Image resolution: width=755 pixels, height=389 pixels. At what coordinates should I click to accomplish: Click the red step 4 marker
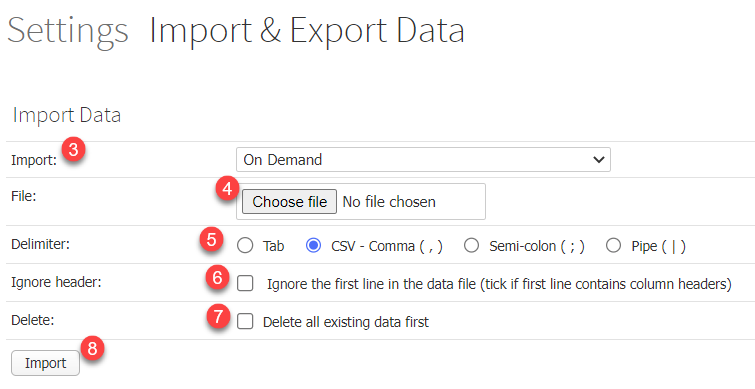pyautogui.click(x=227, y=188)
